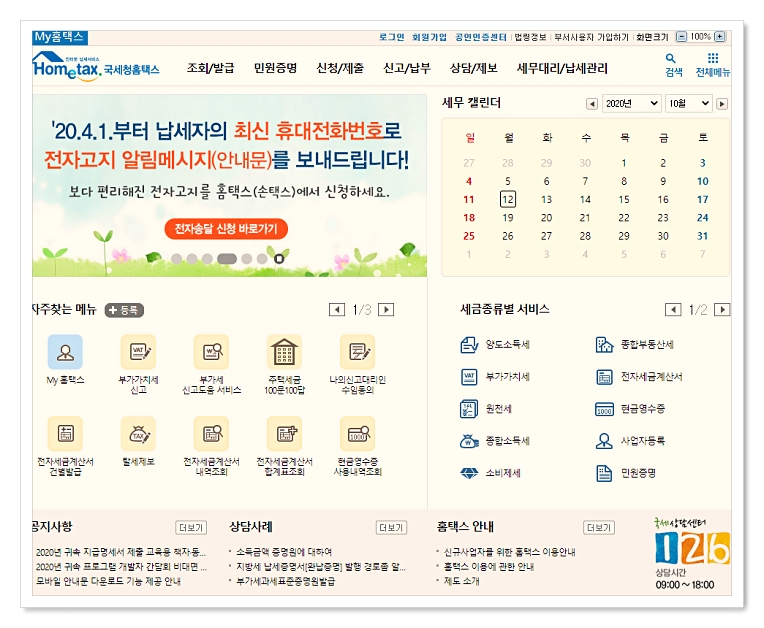Open the 공인인증센터 link
The image size is (764, 628).
[481, 37]
